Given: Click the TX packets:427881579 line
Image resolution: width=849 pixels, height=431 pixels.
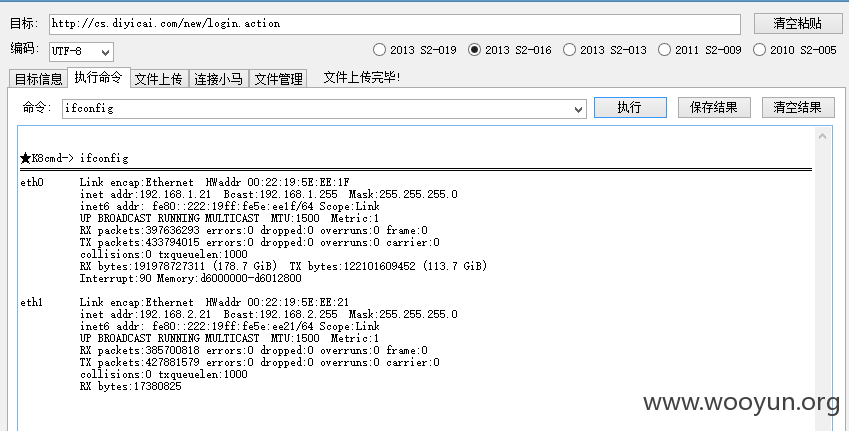Looking at the screenshot, I should [259, 363].
